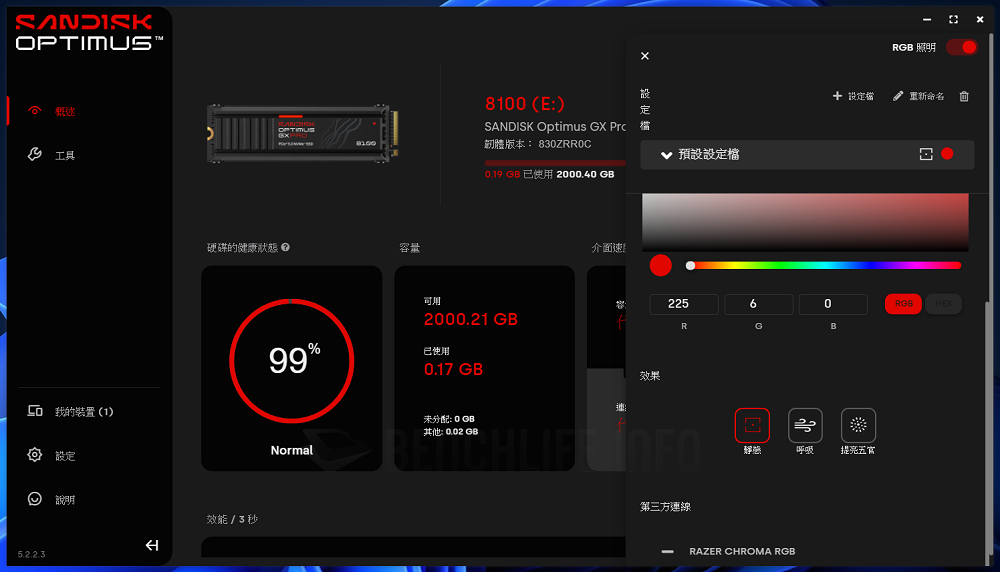Screen dimensions: 1000x572
Task: Click the SSD product image thumbnail
Action: [302, 134]
